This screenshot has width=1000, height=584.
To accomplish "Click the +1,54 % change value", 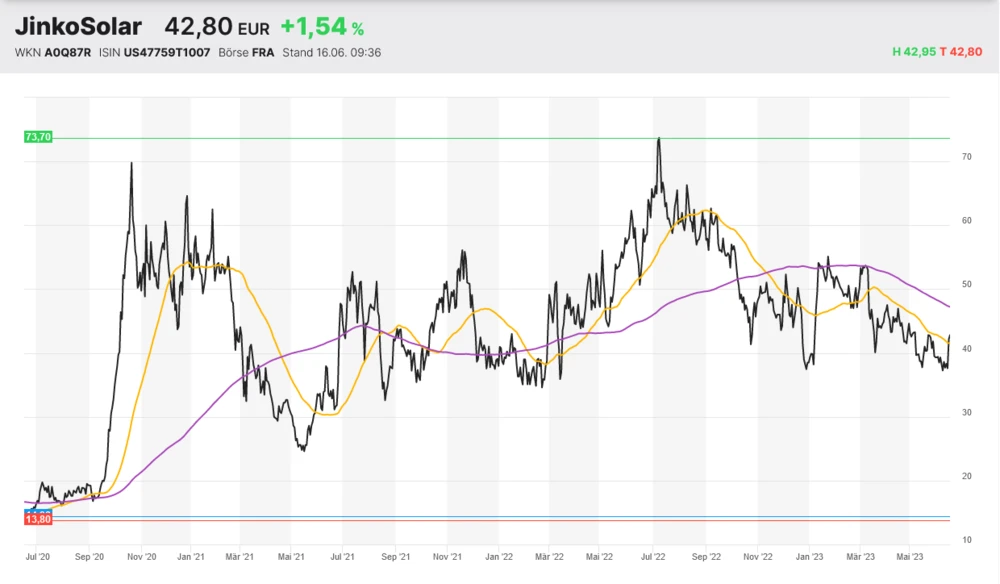I will [321, 27].
